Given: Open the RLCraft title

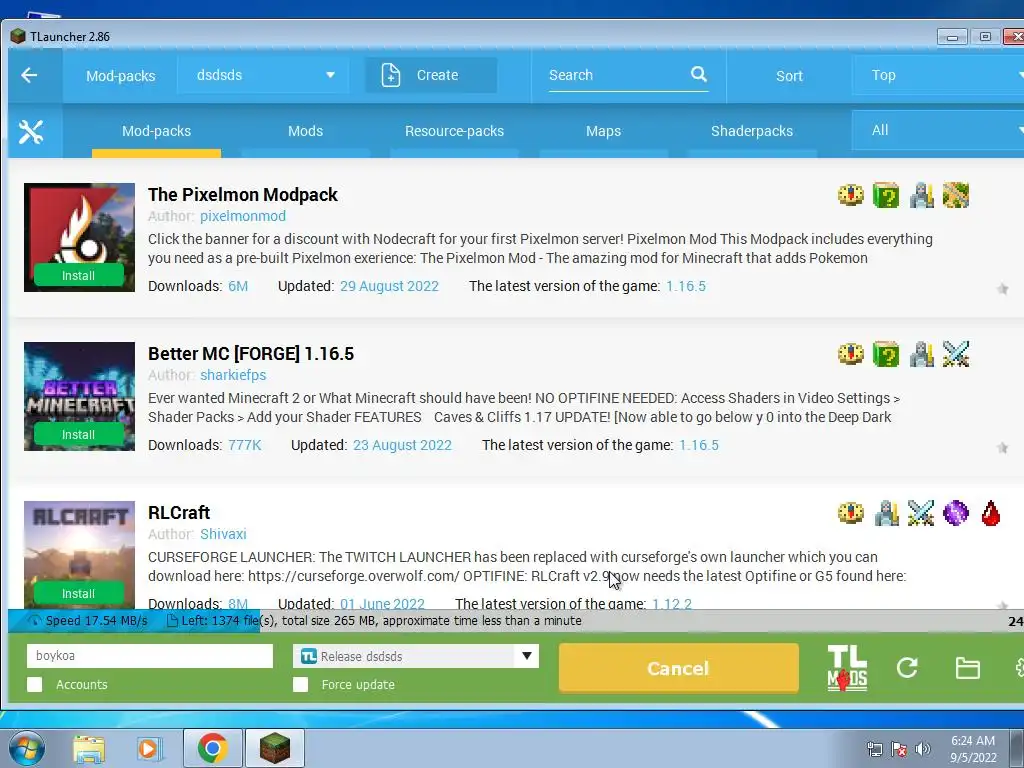Looking at the screenshot, I should 179,513.
